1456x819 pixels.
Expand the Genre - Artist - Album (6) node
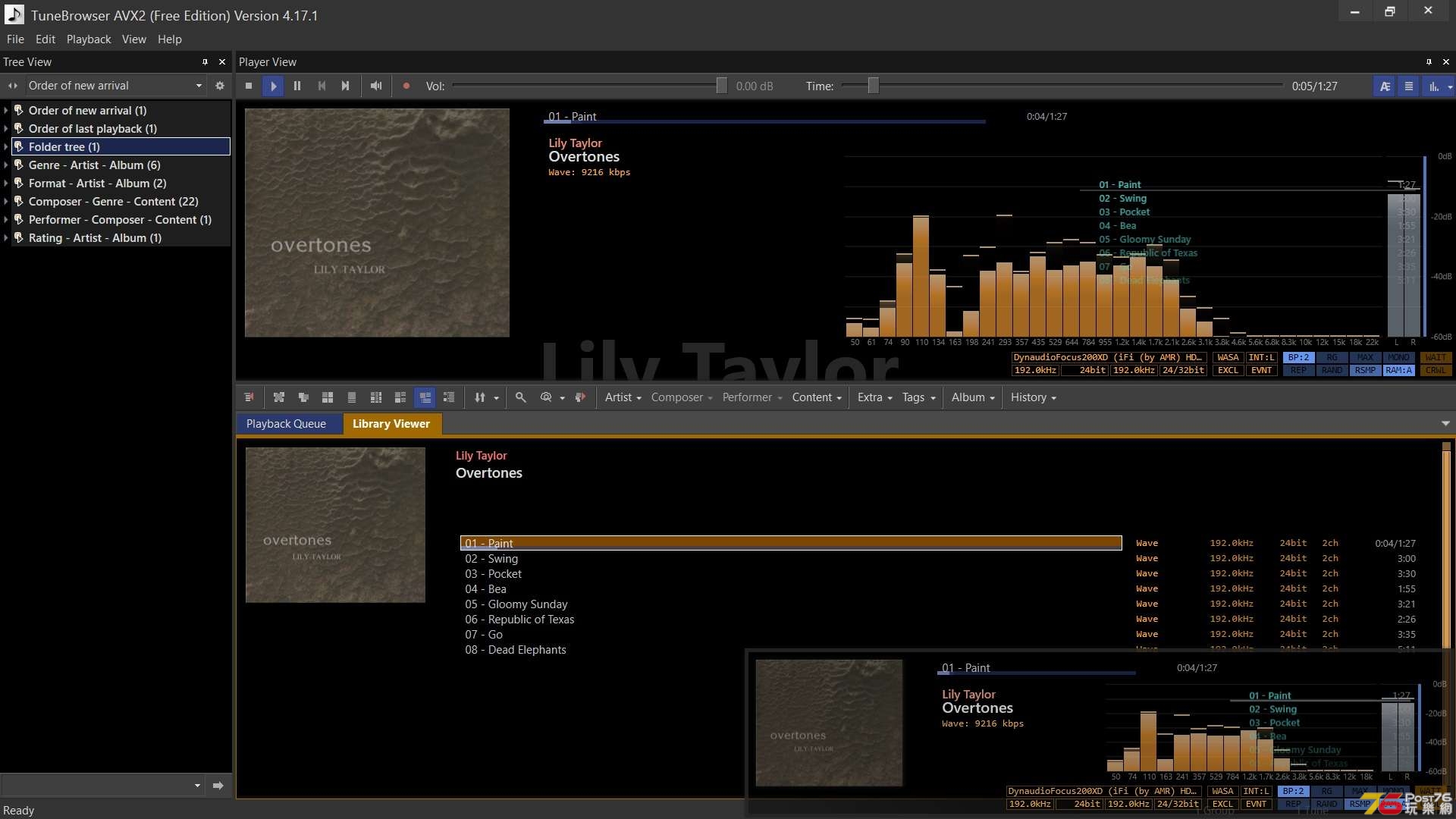tap(6, 165)
